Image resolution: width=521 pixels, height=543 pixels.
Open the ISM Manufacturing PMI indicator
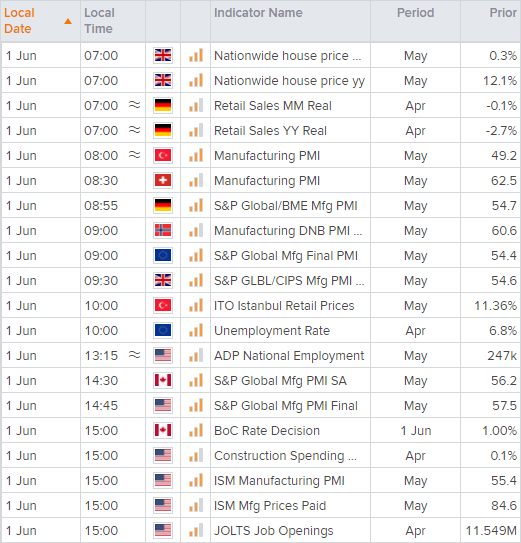point(279,481)
